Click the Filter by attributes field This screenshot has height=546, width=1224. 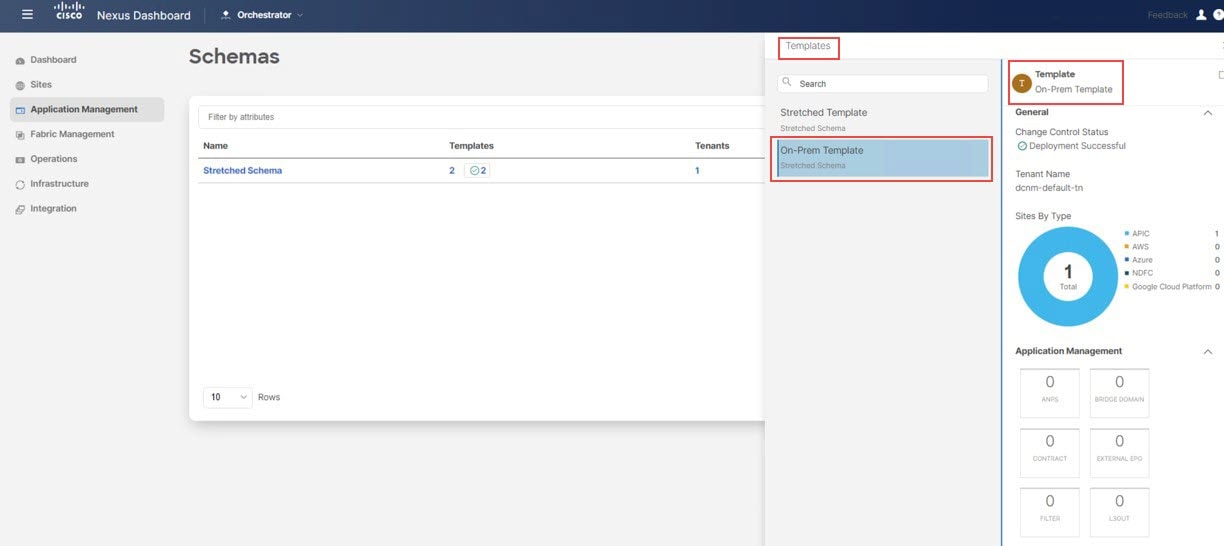480,117
